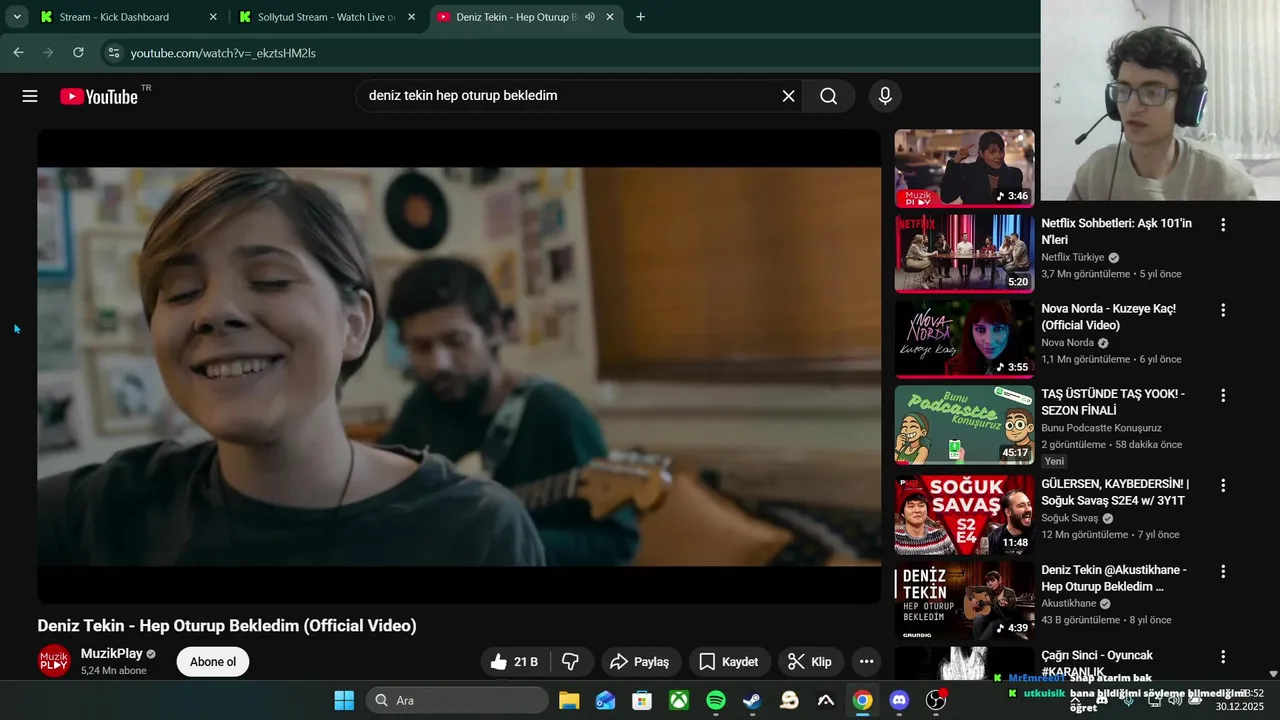This screenshot has height=720, width=1280.
Task: Reload the YouTube page
Action: coord(78,52)
